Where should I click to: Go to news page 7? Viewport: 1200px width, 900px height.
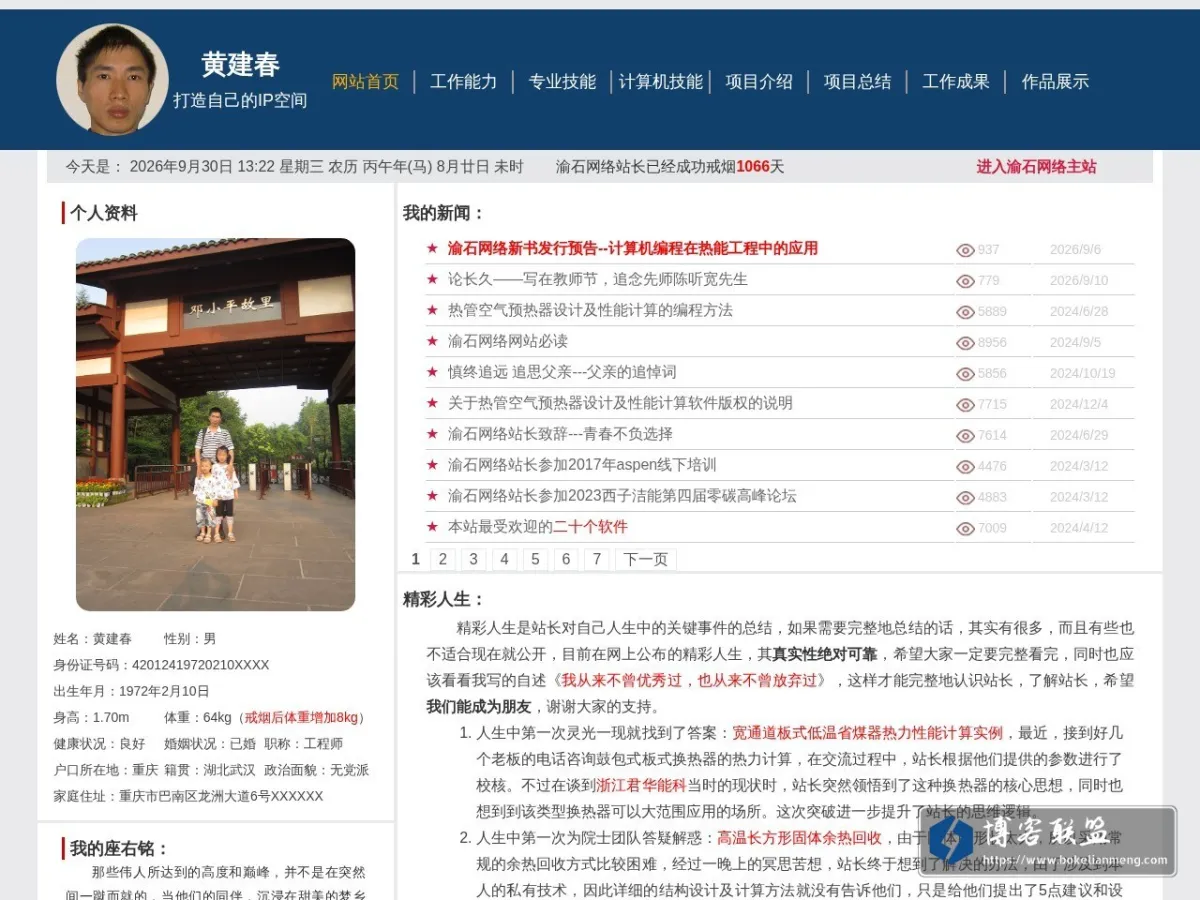point(597,559)
